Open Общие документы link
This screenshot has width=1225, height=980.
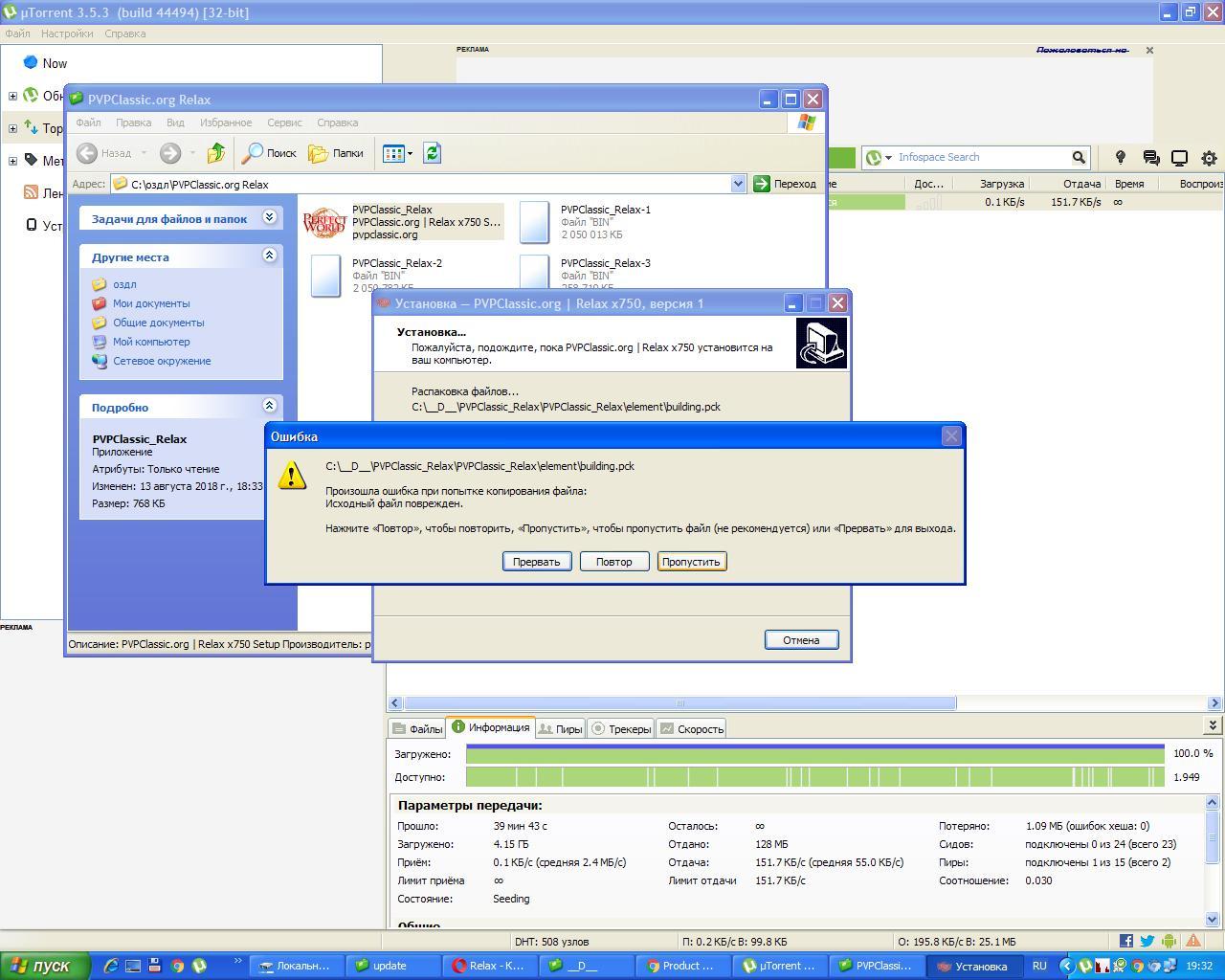pos(158,323)
